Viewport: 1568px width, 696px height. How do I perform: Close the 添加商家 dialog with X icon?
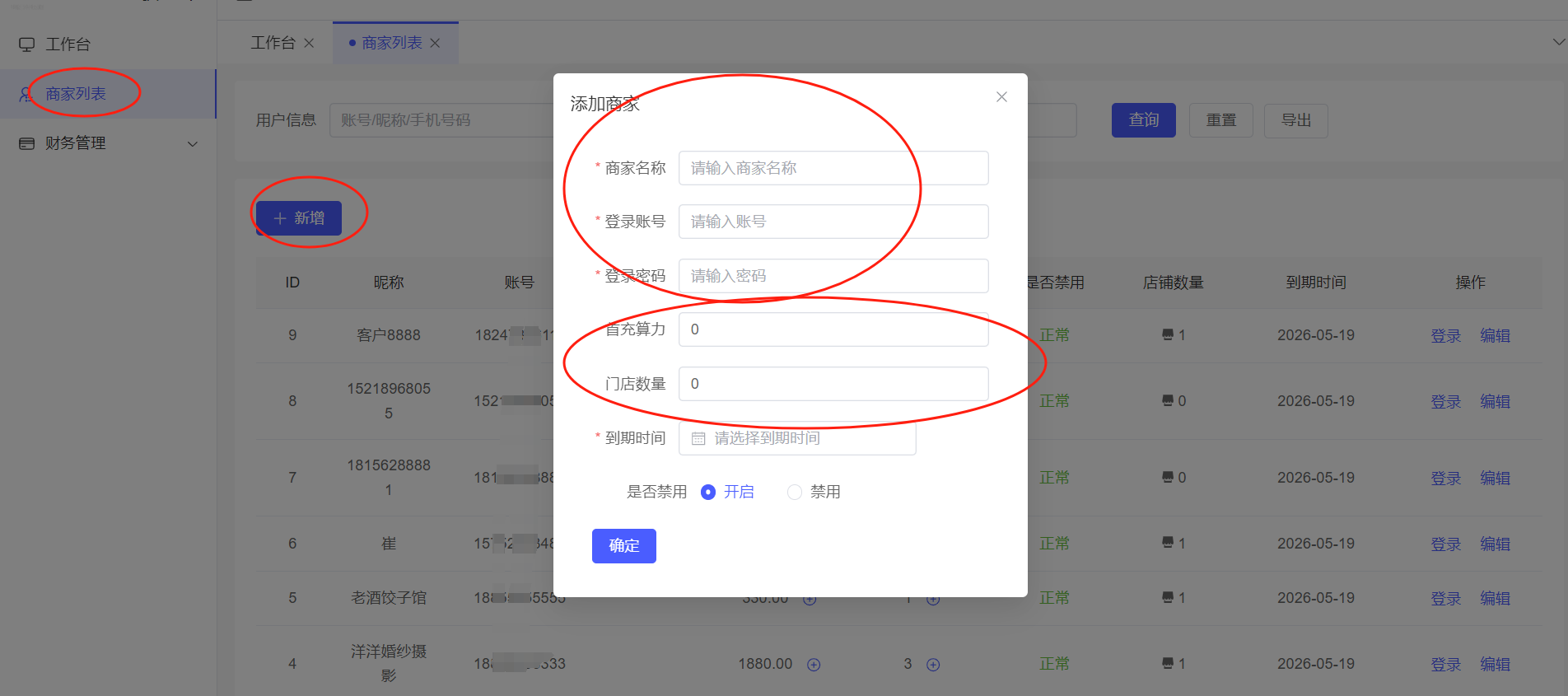pyautogui.click(x=1001, y=97)
